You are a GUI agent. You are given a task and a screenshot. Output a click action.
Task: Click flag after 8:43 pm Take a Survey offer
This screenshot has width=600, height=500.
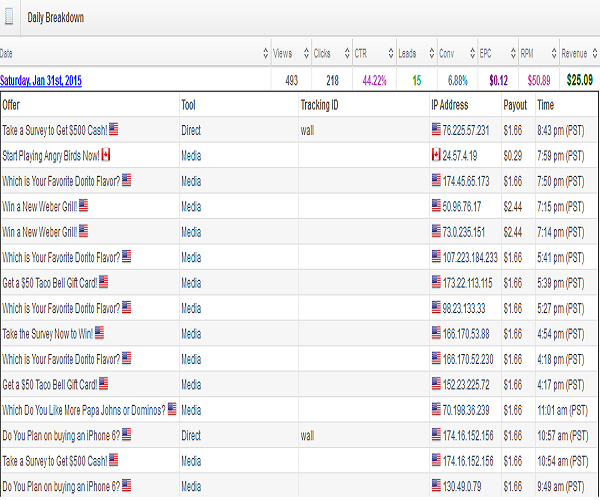pyautogui.click(x=114, y=129)
